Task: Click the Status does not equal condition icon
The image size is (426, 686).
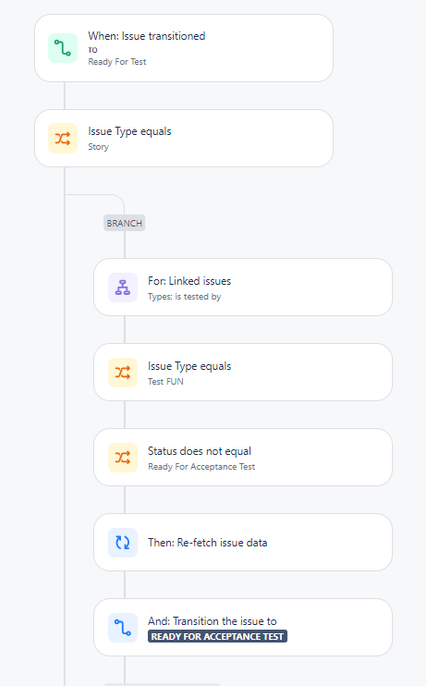Action: coord(122,458)
